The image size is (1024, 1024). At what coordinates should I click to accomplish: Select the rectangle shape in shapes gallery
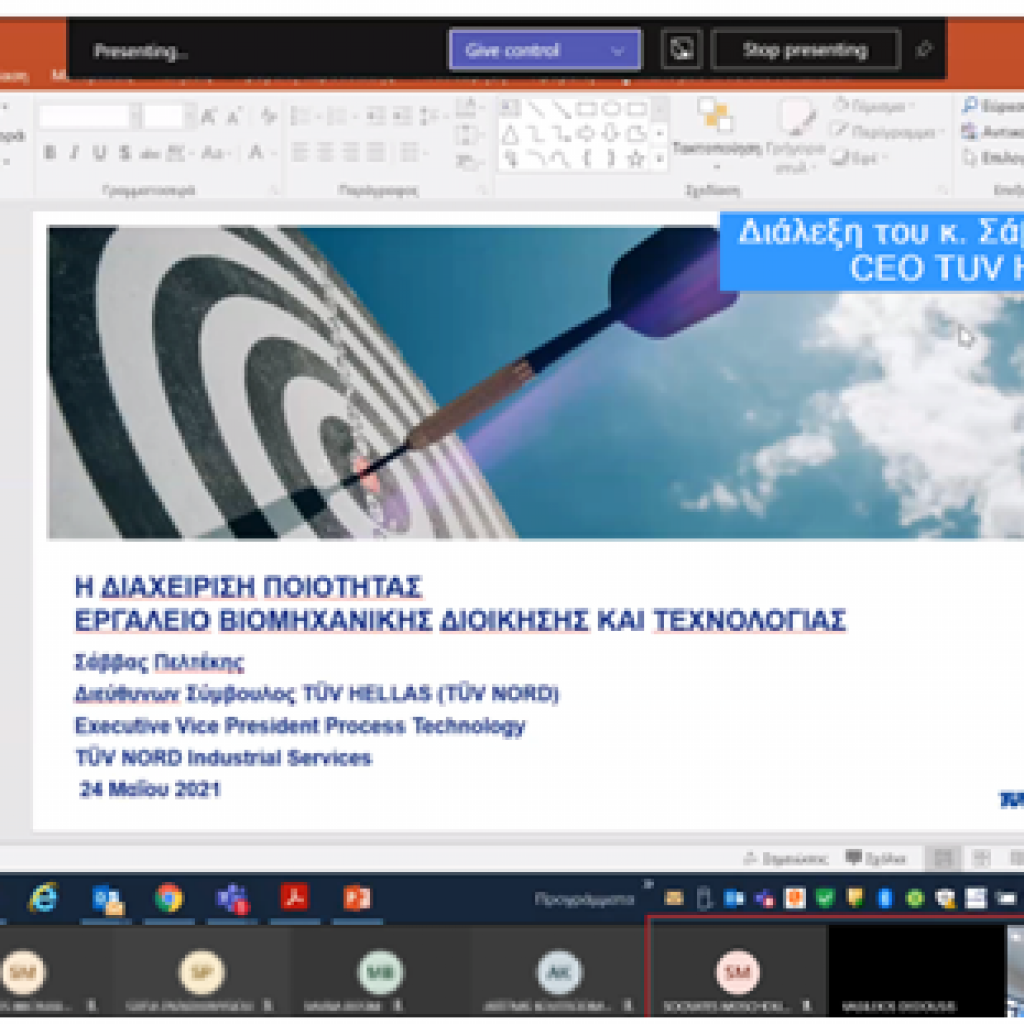[586, 108]
